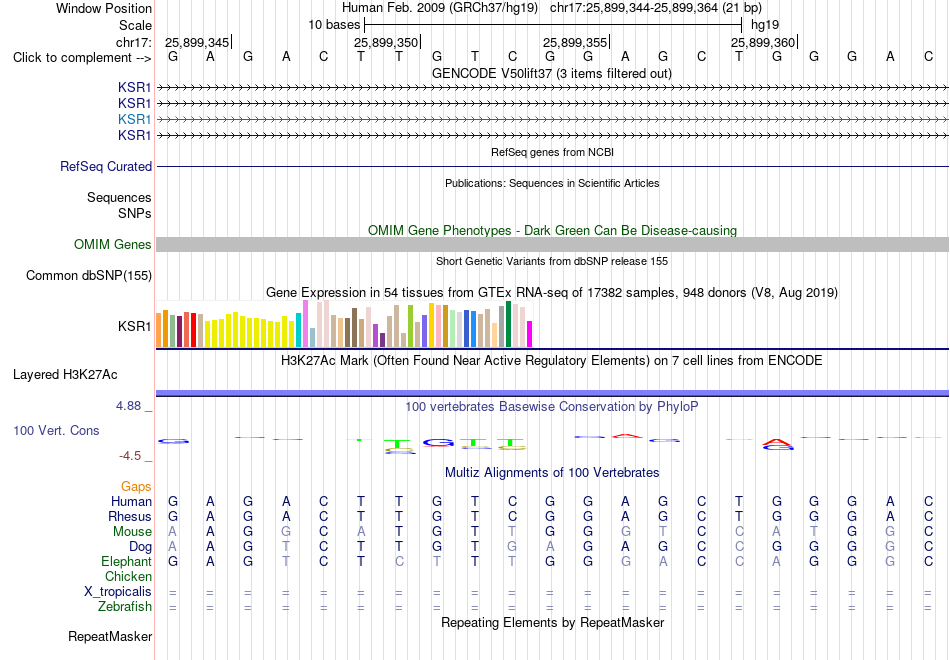This screenshot has width=950, height=660.
Task: Click the light-blue KSR1 transcript label
Action: click(135, 119)
